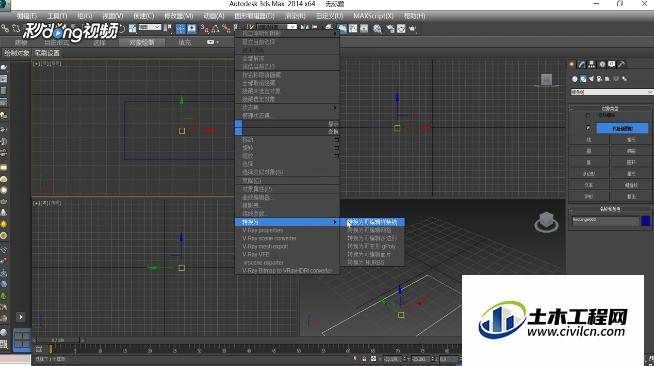Switch to the Hierarchy command panel tab
This screenshot has width=654, height=366.
coord(592,64)
